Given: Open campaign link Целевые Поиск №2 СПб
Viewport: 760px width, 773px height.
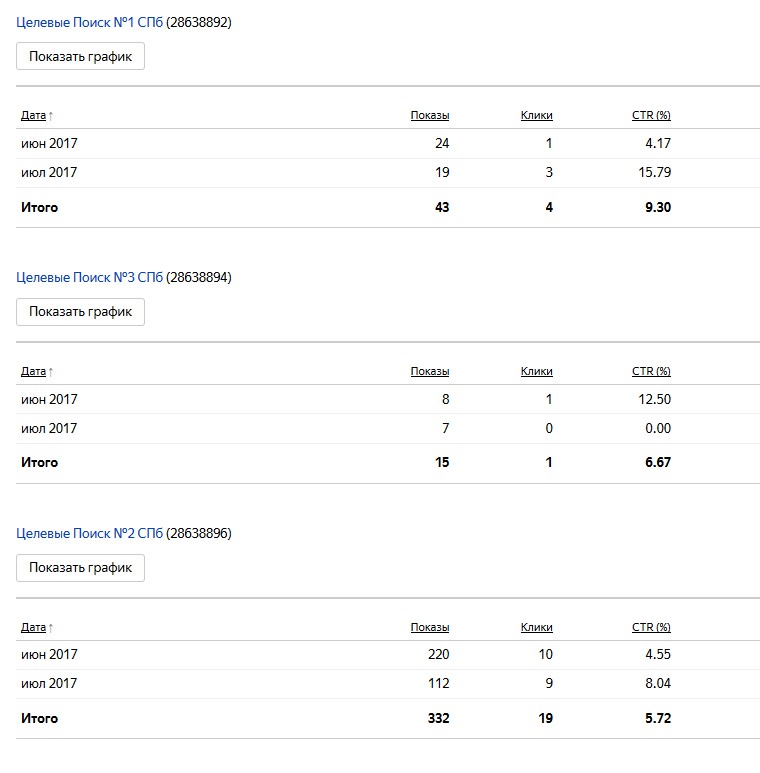Looking at the screenshot, I should click(89, 533).
